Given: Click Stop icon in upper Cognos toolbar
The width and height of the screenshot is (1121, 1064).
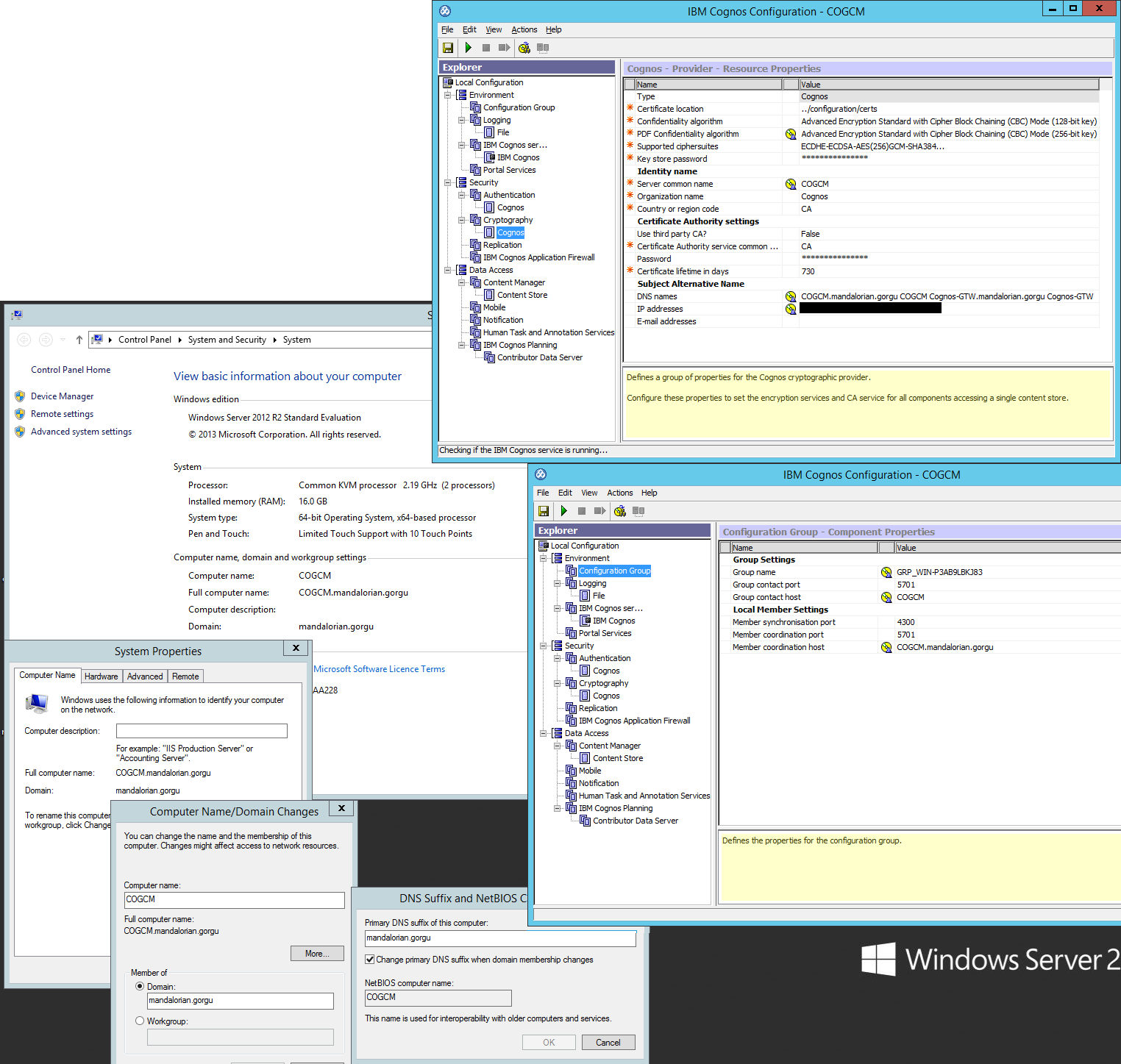Looking at the screenshot, I should (x=486, y=48).
